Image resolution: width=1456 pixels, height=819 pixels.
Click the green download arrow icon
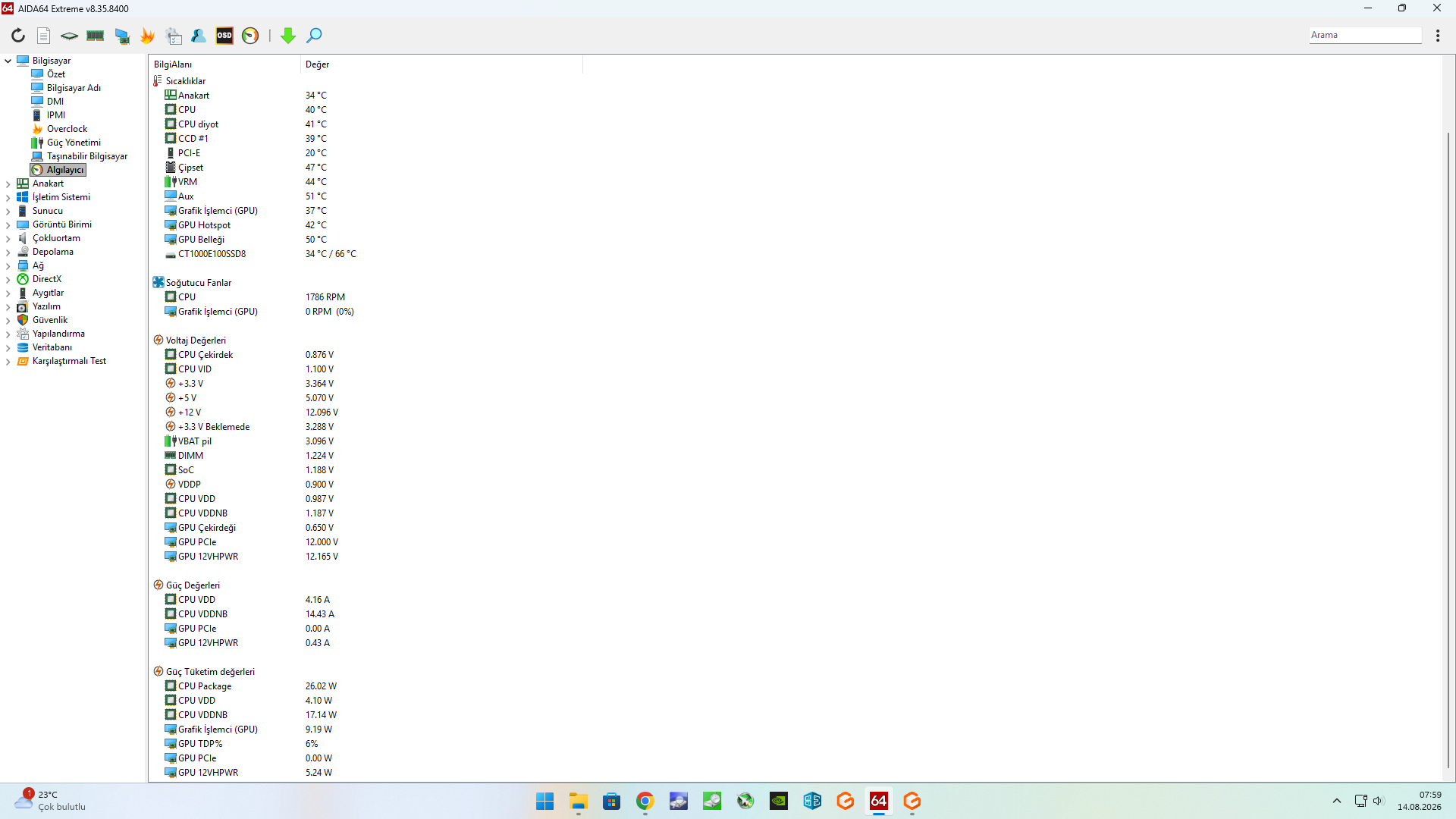[x=288, y=36]
